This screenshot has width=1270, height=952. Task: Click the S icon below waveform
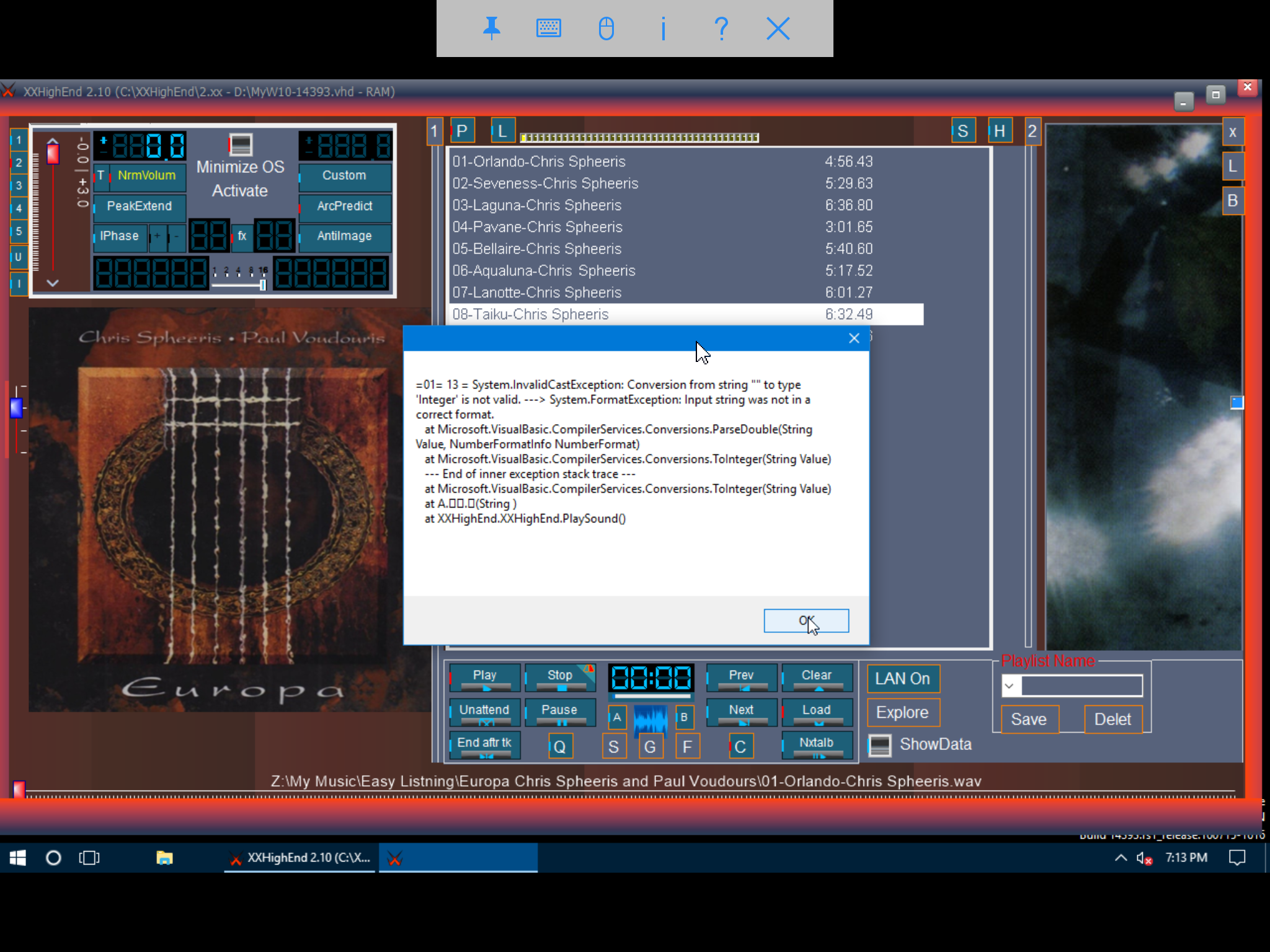click(614, 747)
